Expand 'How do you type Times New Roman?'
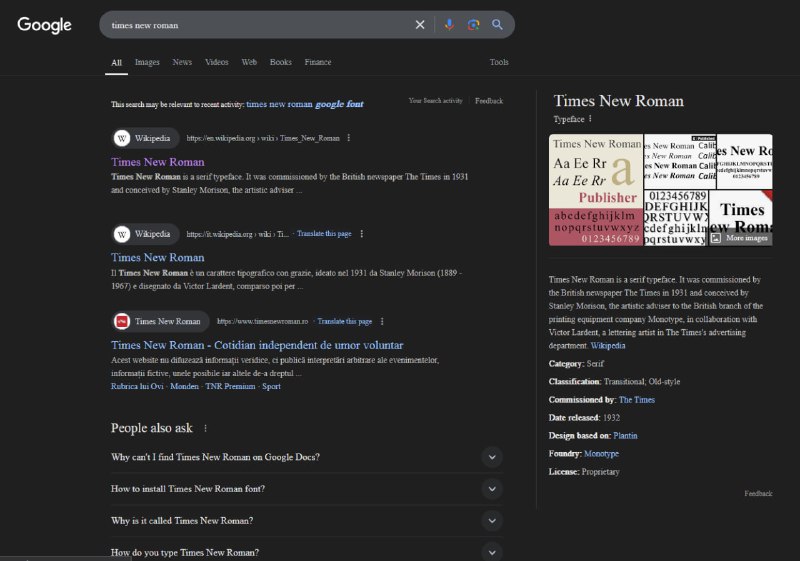The width and height of the screenshot is (800, 561). click(x=307, y=552)
